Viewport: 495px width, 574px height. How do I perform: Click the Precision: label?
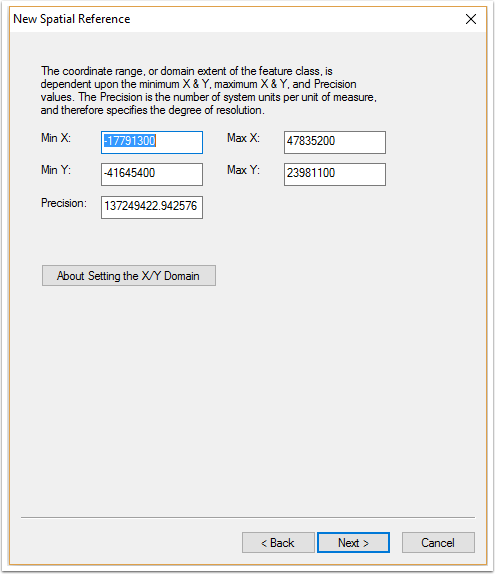[x=64, y=203]
